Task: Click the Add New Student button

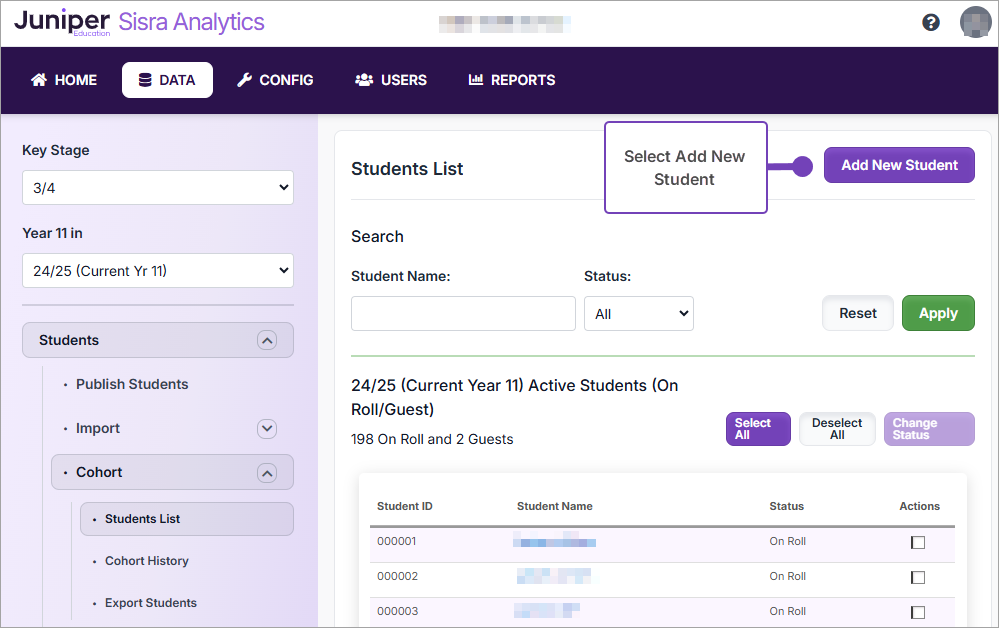Action: (x=898, y=165)
